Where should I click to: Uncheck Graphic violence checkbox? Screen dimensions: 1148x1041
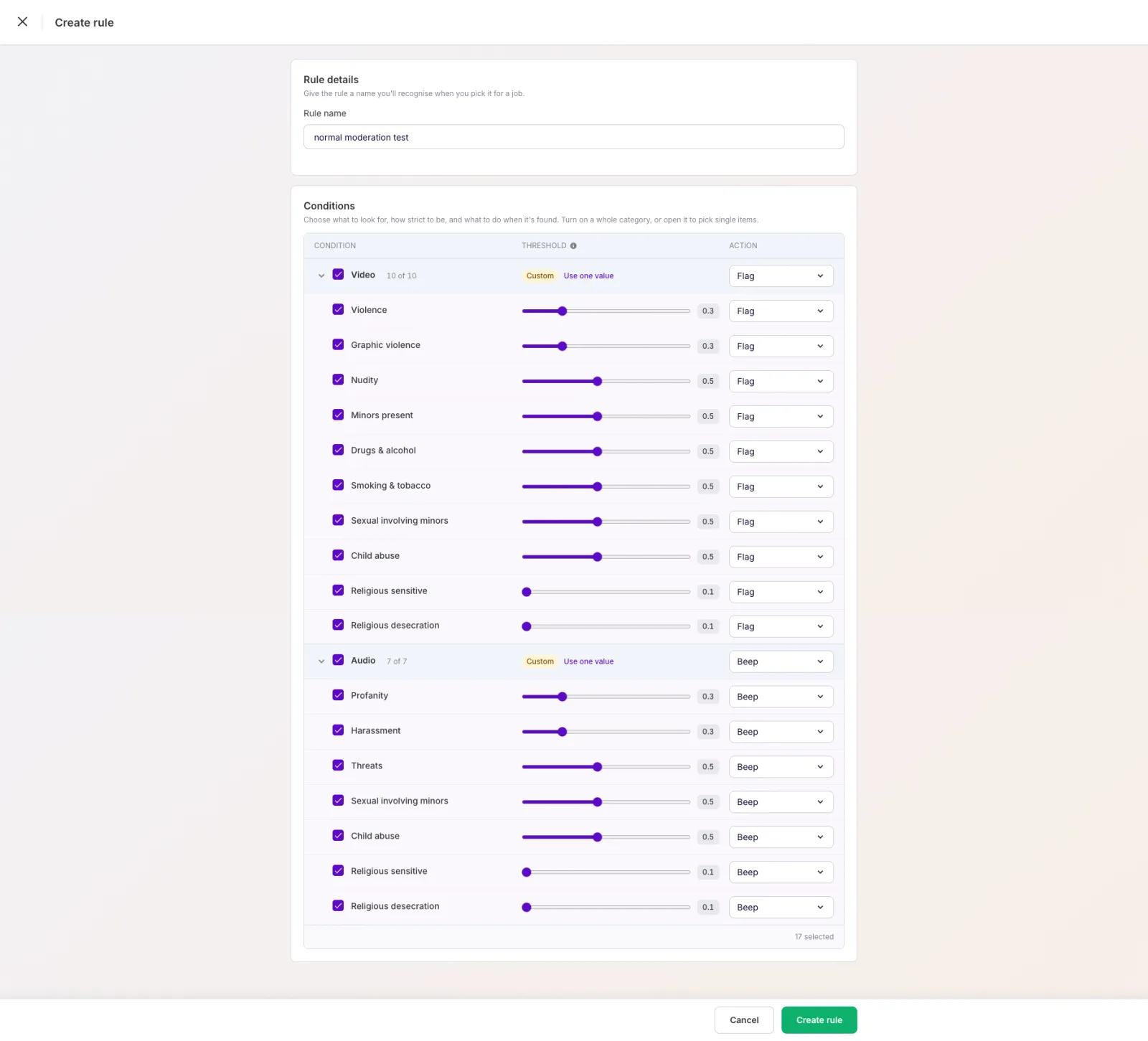click(x=338, y=345)
